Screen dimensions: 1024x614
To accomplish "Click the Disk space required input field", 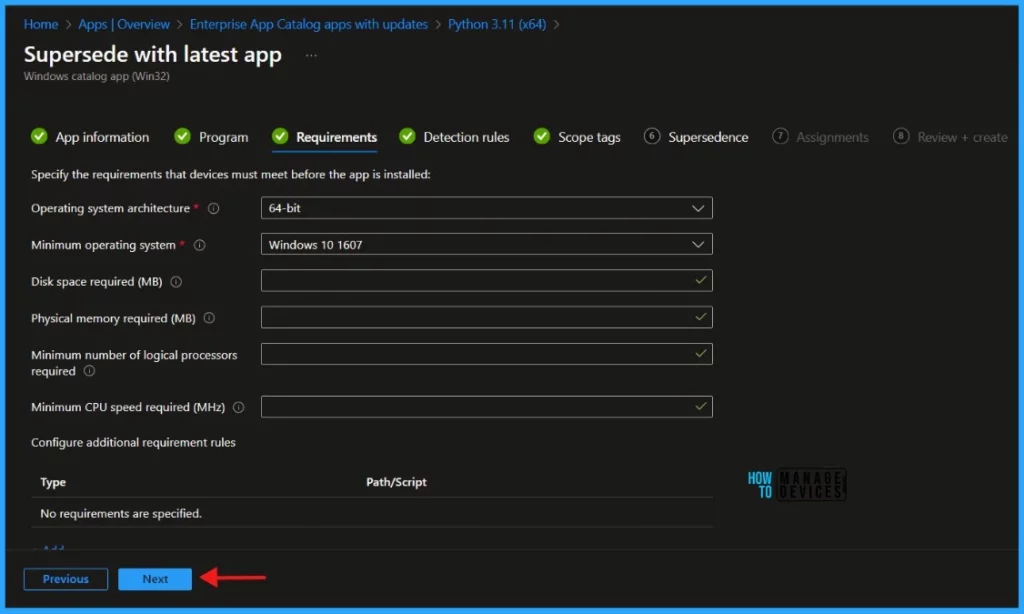I will pos(487,281).
